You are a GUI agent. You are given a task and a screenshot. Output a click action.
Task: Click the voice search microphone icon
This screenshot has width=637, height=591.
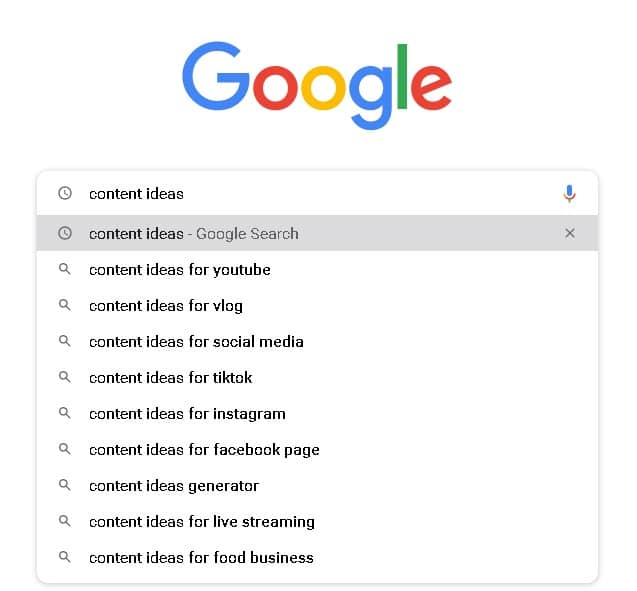click(x=569, y=194)
